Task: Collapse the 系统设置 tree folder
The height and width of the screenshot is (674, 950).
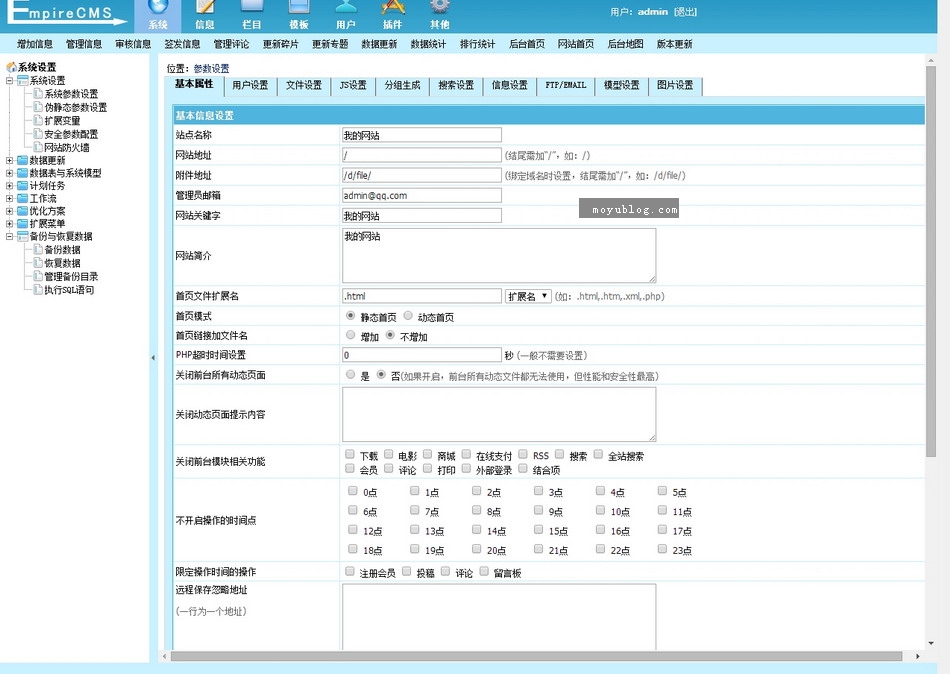Action: [9, 81]
